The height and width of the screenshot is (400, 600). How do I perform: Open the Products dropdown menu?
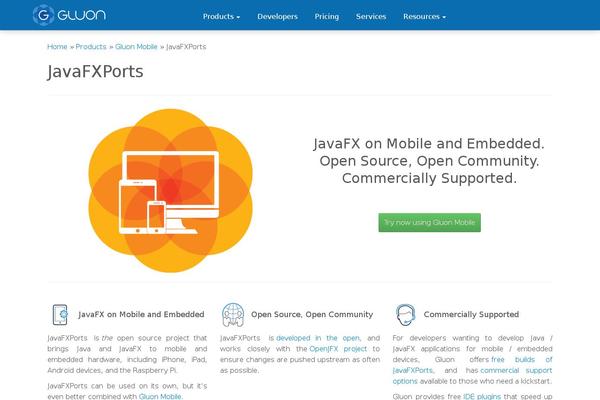pyautogui.click(x=221, y=16)
